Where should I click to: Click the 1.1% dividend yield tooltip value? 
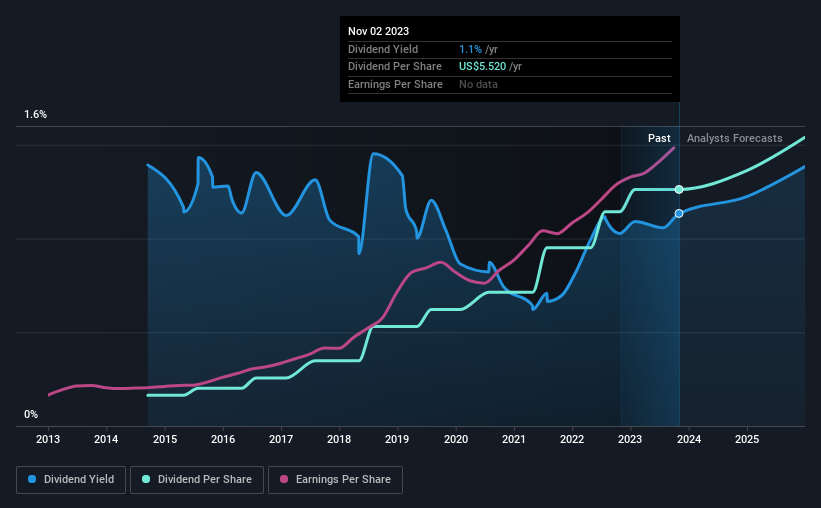click(470, 49)
